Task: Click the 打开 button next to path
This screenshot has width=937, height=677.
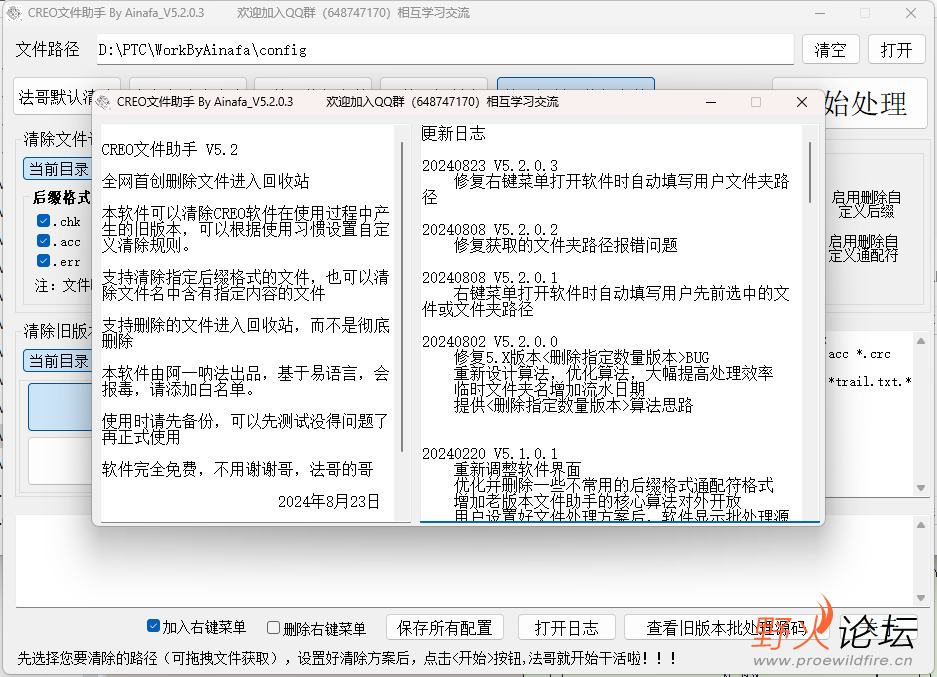Action: 896,50
